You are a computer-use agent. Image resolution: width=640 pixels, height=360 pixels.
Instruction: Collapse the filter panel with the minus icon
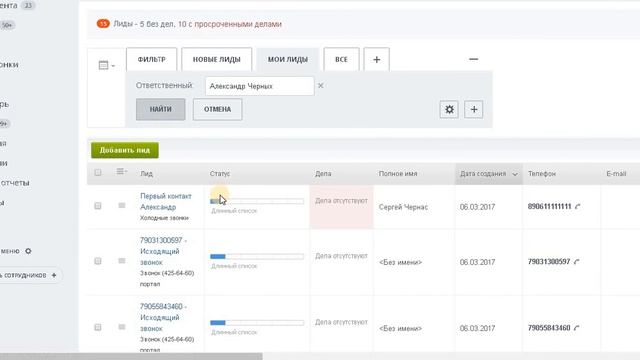point(473,59)
